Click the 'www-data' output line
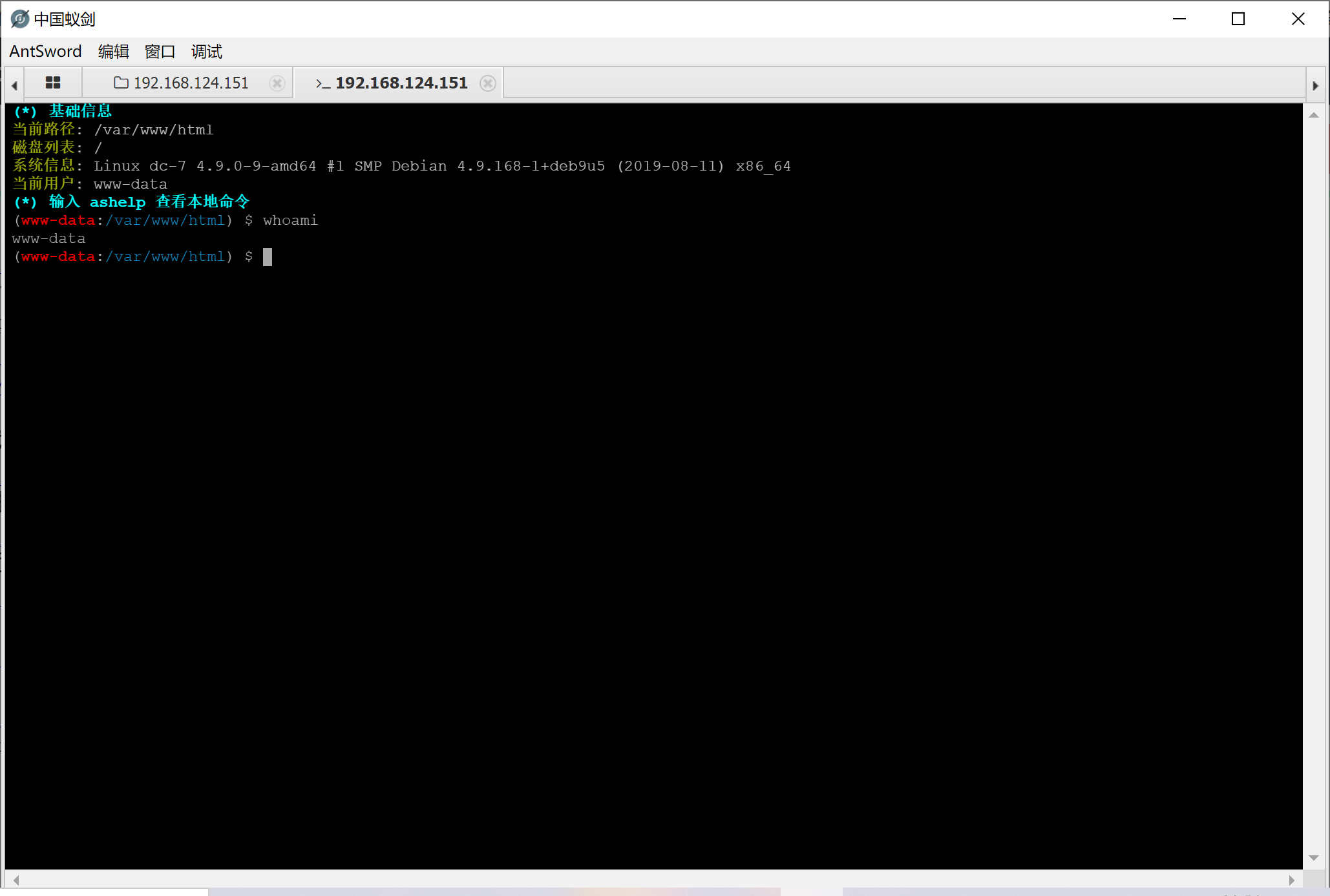The image size is (1330, 896). coord(48,239)
